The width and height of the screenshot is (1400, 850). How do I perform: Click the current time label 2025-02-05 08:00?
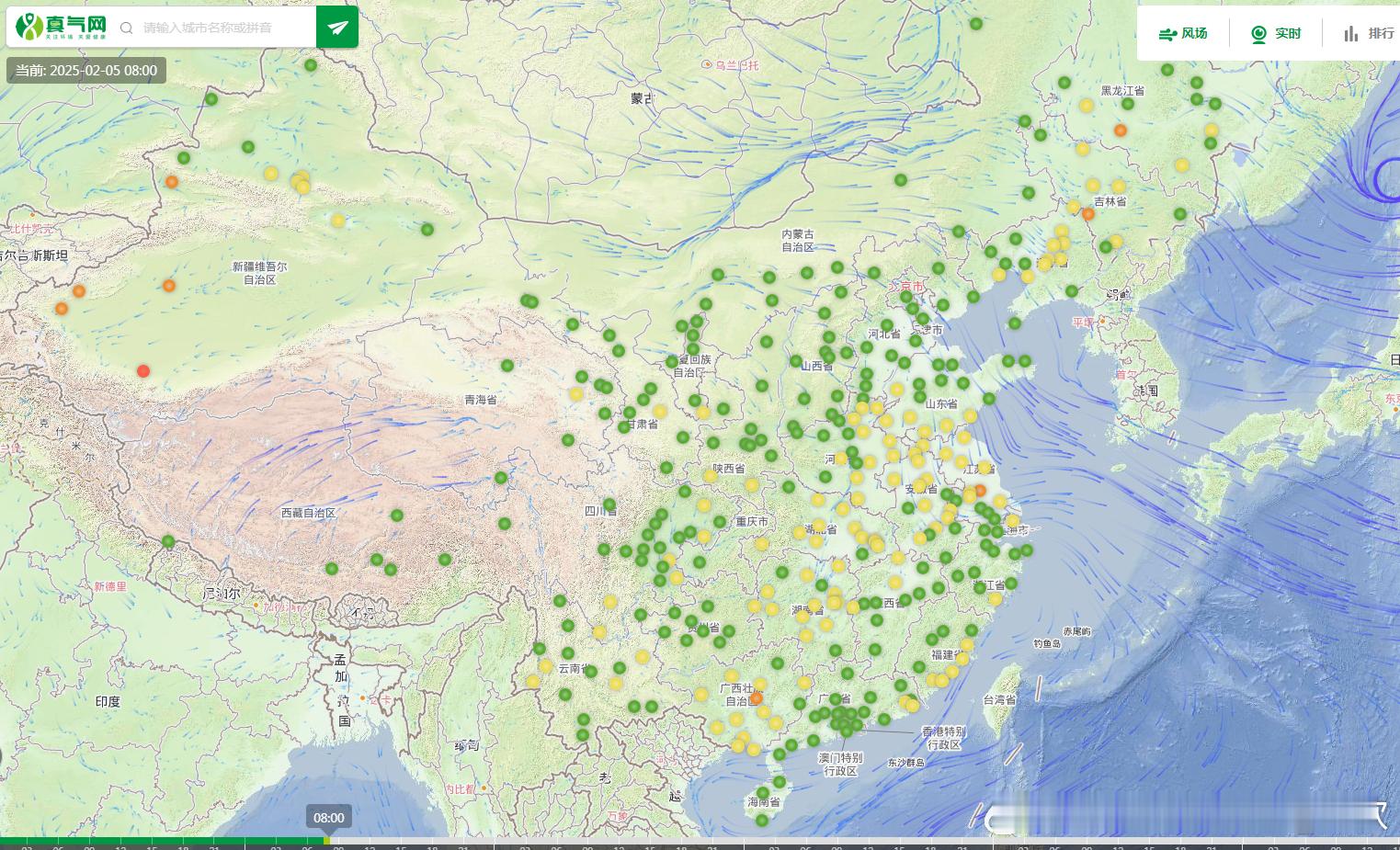tap(86, 71)
